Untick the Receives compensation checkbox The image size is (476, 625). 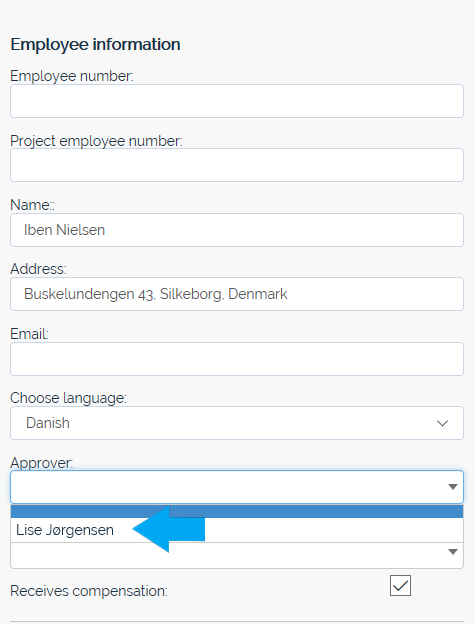pos(400,586)
